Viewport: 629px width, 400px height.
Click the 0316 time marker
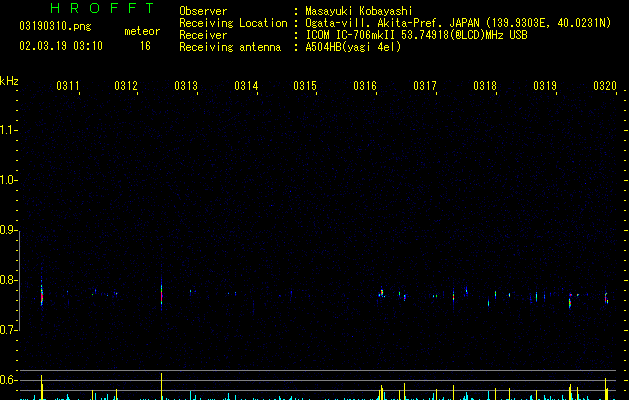(365, 86)
